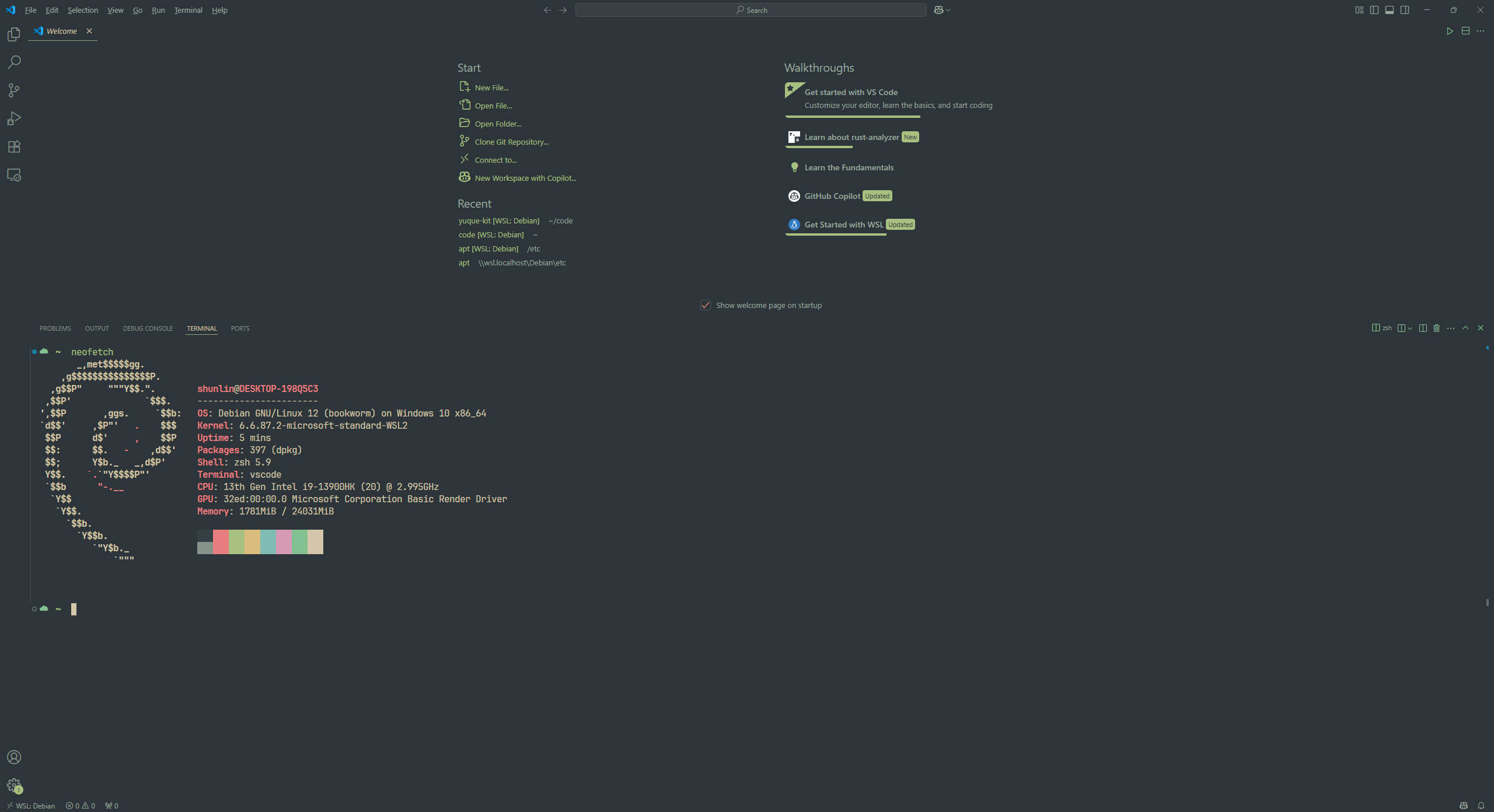Screen dimensions: 1494x812
Task: Open Get Started with WSL walkthrough
Action: [850, 225]
